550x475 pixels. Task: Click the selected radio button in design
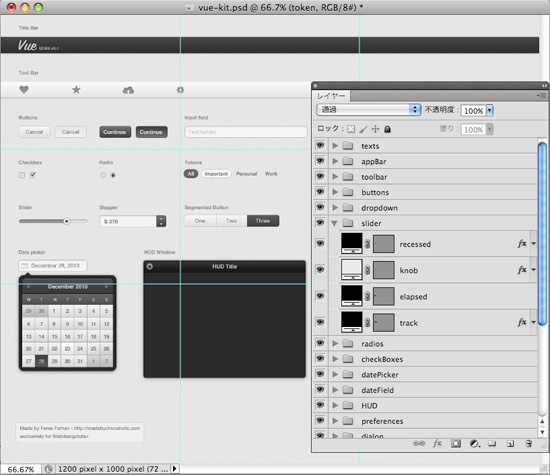pyautogui.click(x=113, y=175)
